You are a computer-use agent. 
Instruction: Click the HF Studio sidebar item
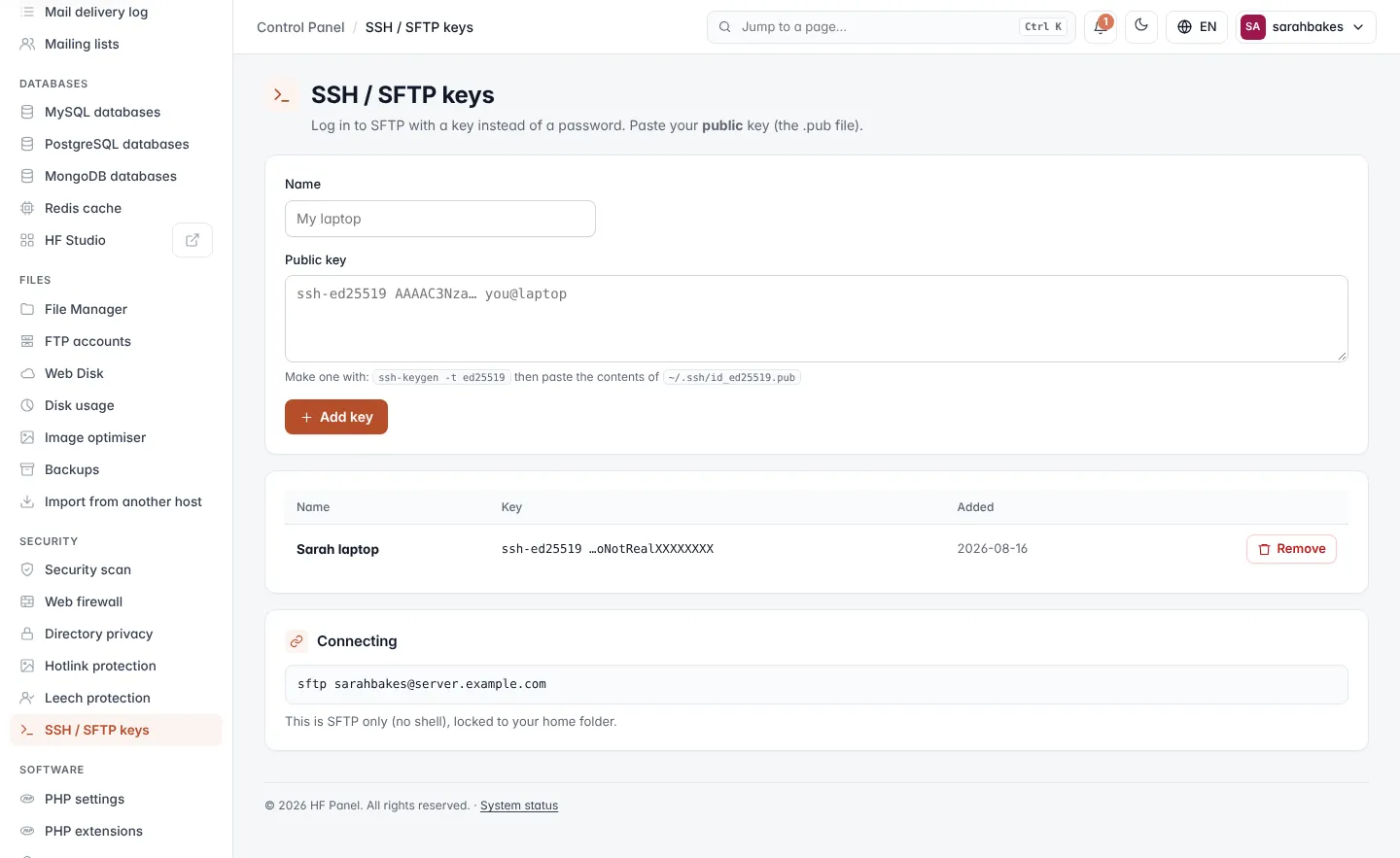87,240
